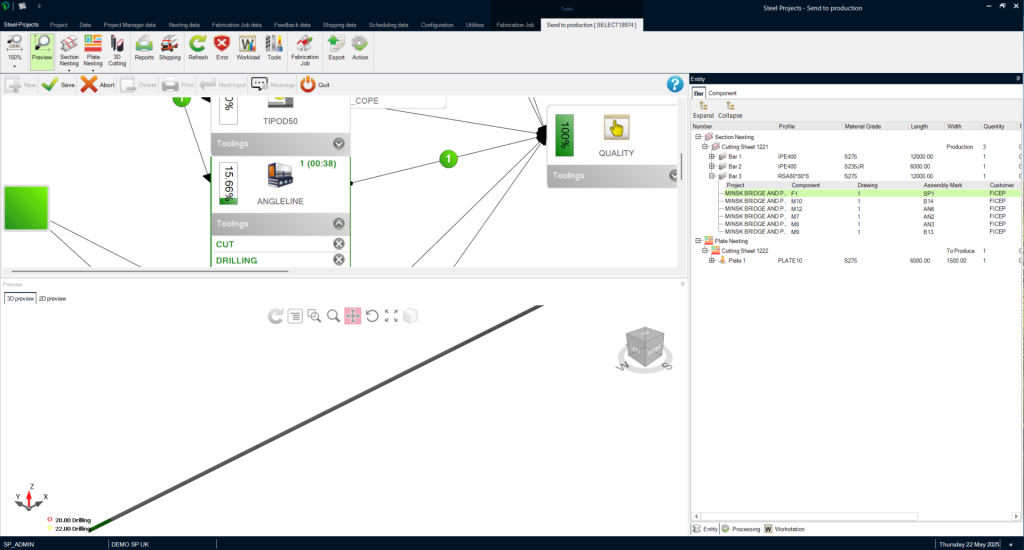Toggle the Preview button in ribbon
Screen dimensions: 1024x550
click(x=42, y=47)
